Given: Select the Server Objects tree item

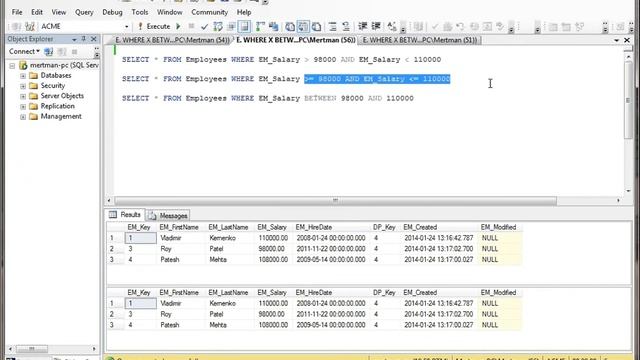Looking at the screenshot, I should tap(62, 96).
